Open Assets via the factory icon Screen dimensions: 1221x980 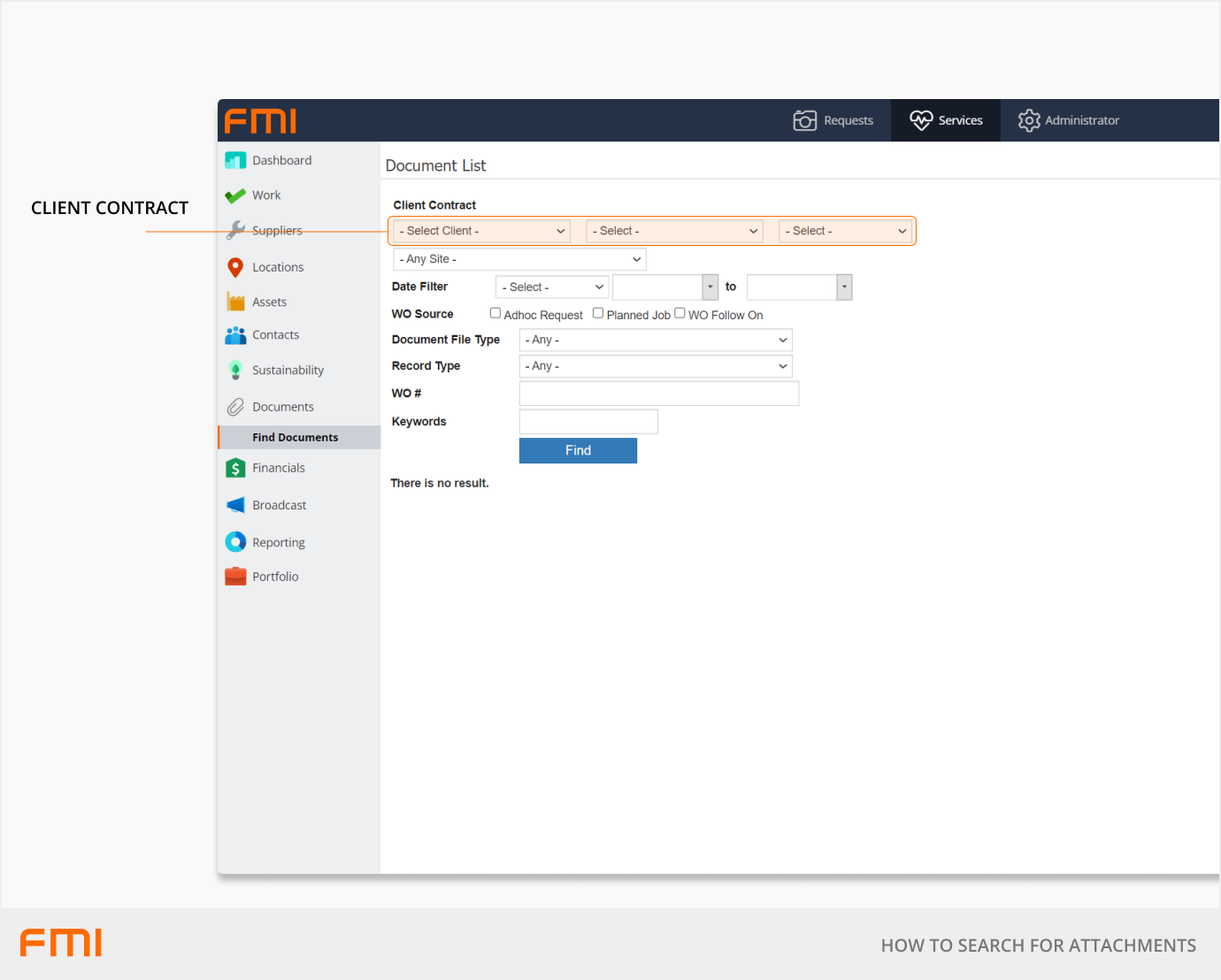click(235, 302)
